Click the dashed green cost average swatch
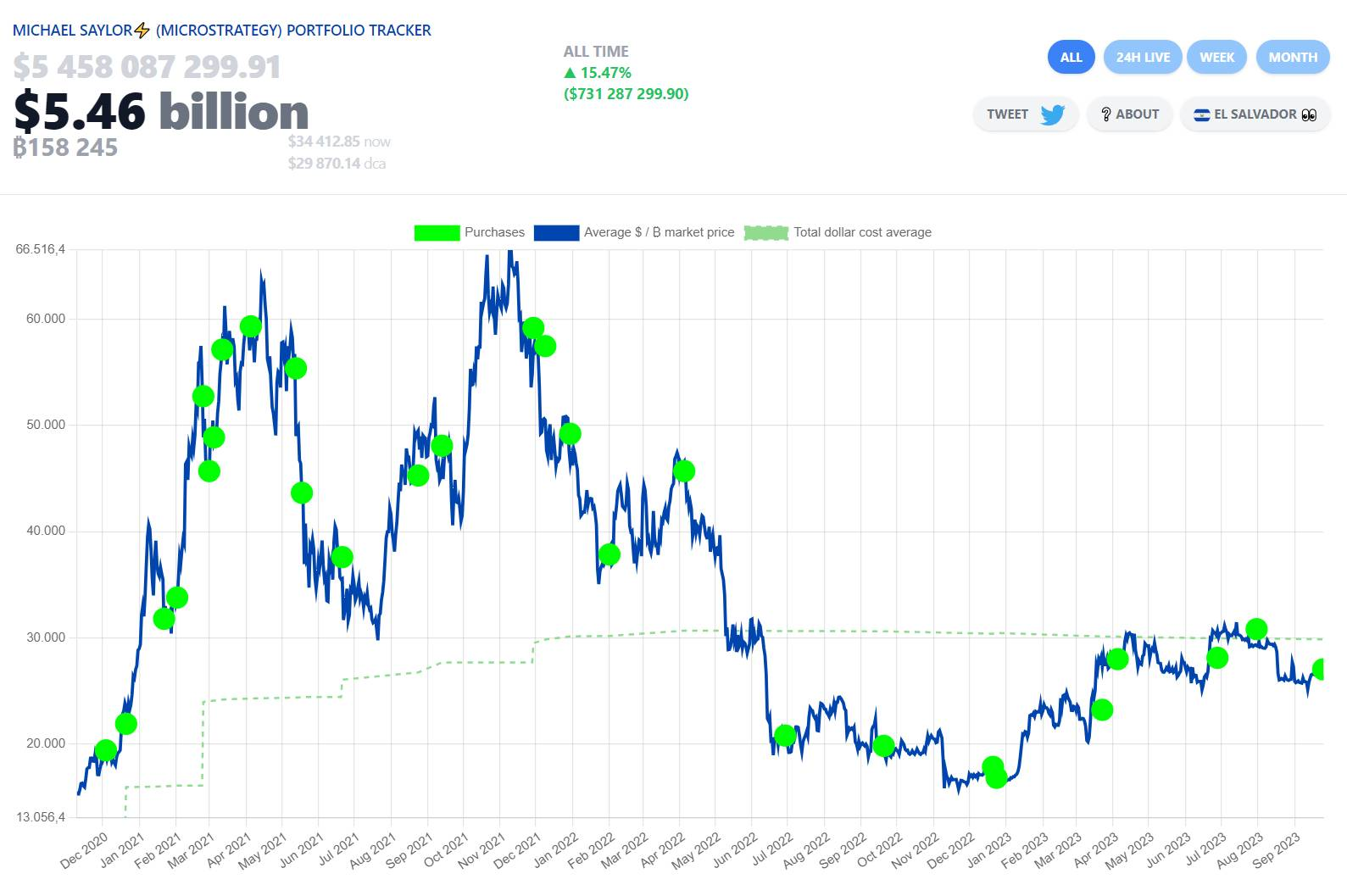 pyautogui.click(x=766, y=232)
